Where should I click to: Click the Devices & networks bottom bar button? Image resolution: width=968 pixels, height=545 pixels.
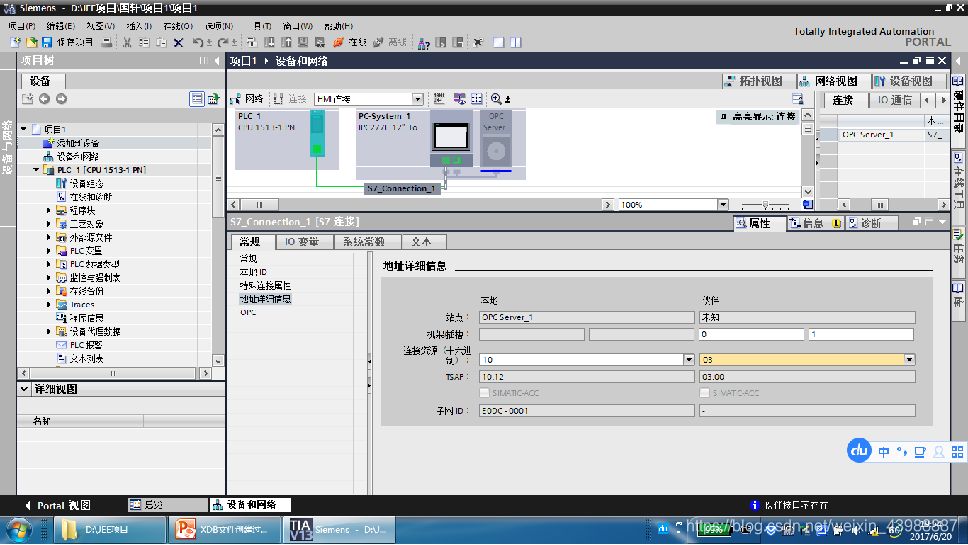(251, 505)
